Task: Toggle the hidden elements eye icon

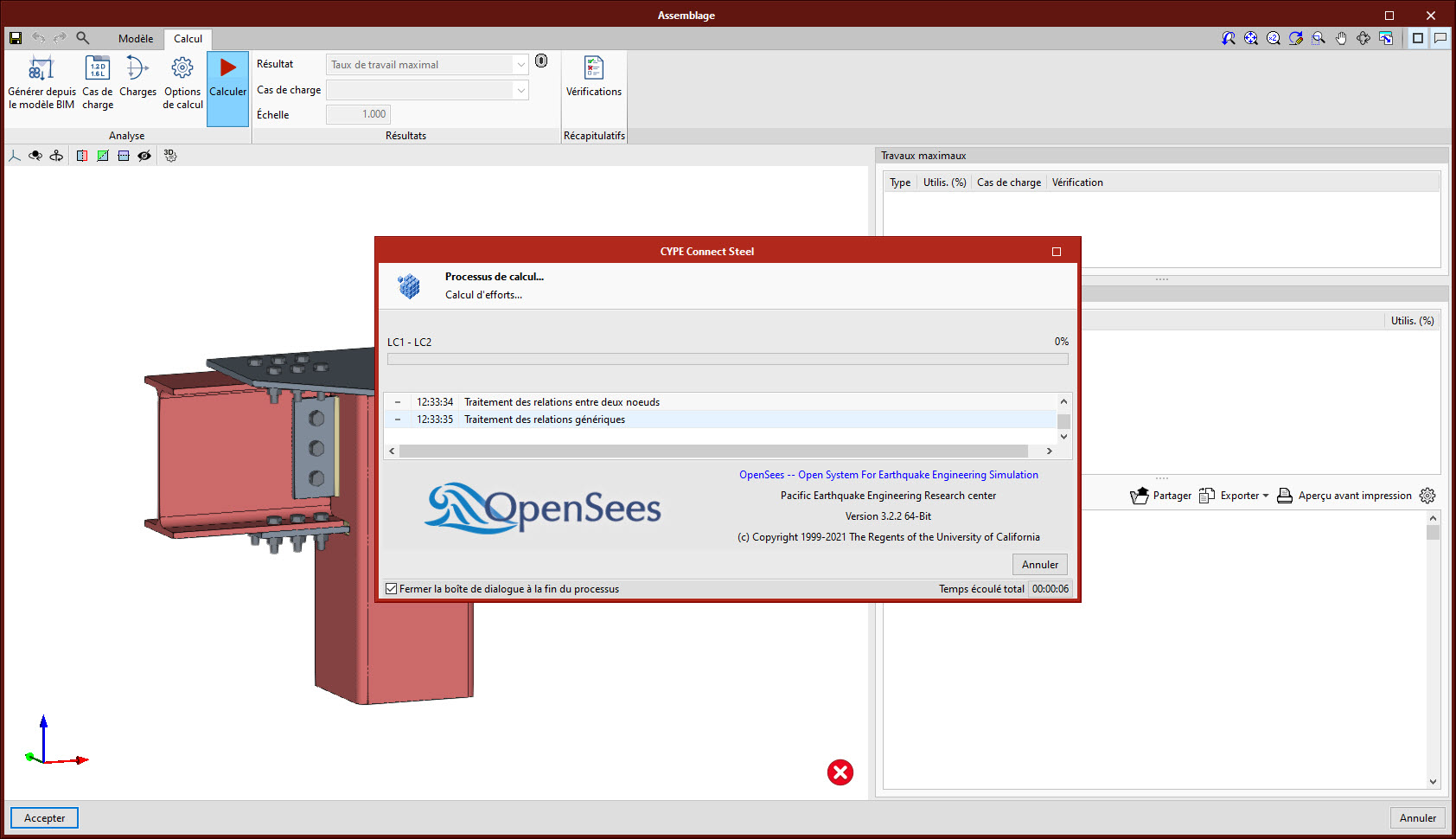Action: point(144,156)
